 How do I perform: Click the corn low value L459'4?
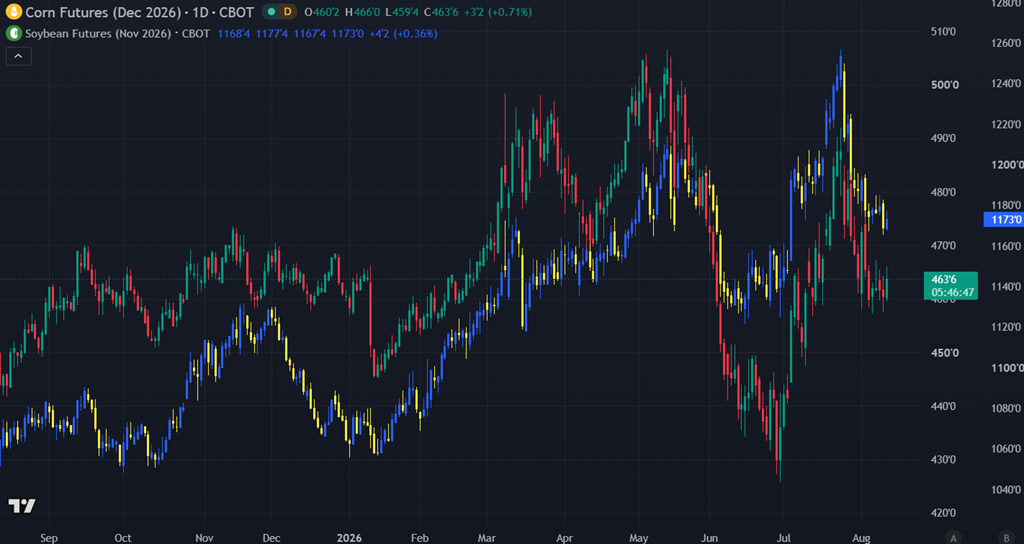point(403,12)
